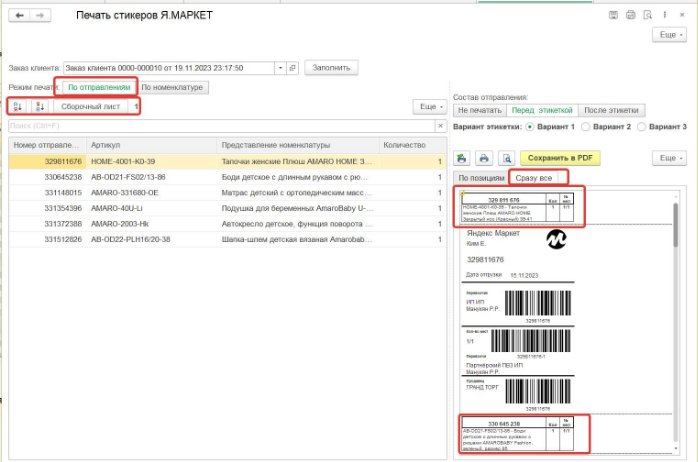Screen dimensions: 698x462
Task: Click the save icon in title bar
Action: [614, 16]
